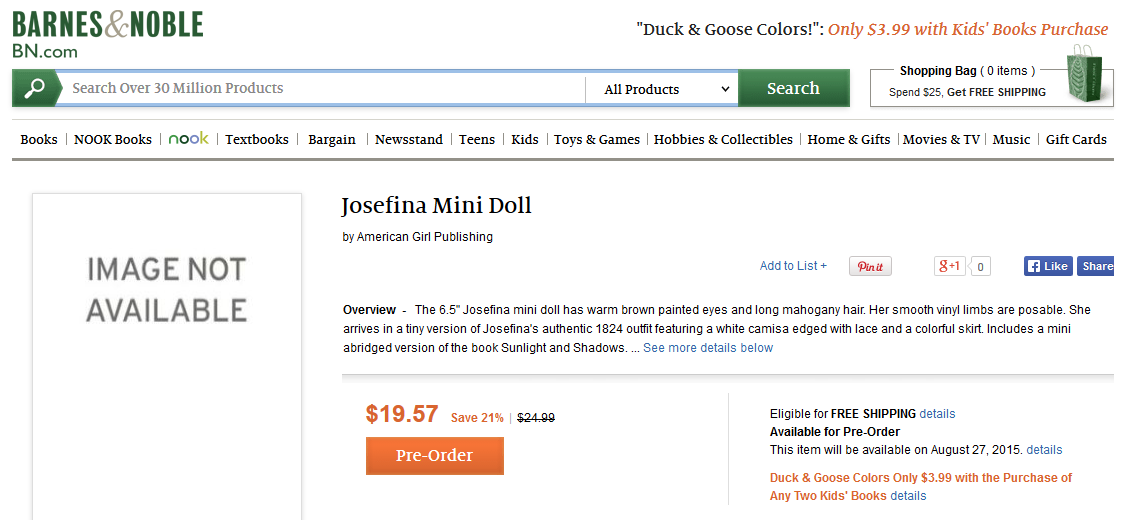Image resolution: width=1142 pixels, height=520 pixels.
Task: Open the Toys & Games menu
Action: (597, 140)
